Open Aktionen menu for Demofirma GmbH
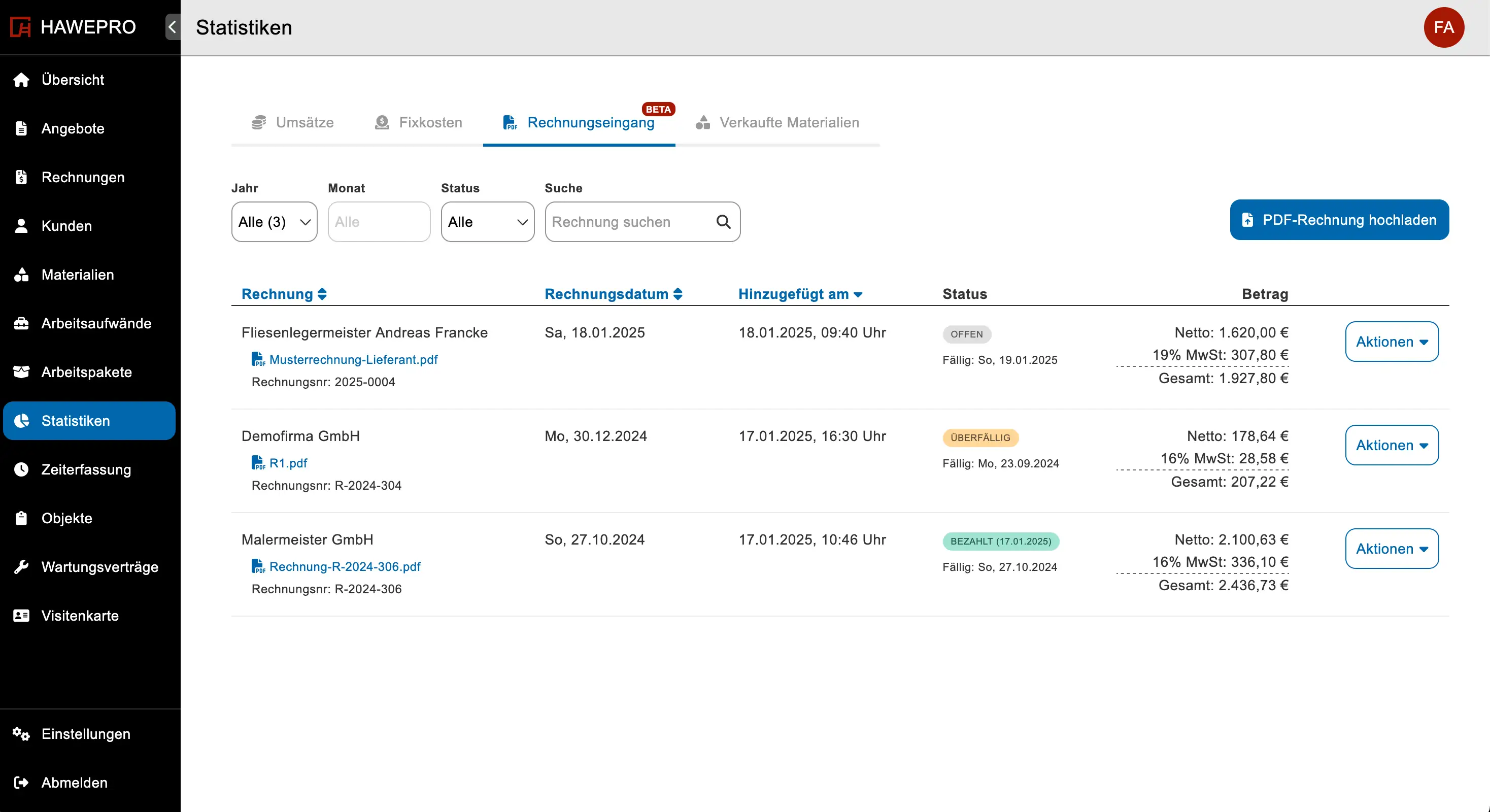 click(x=1392, y=445)
